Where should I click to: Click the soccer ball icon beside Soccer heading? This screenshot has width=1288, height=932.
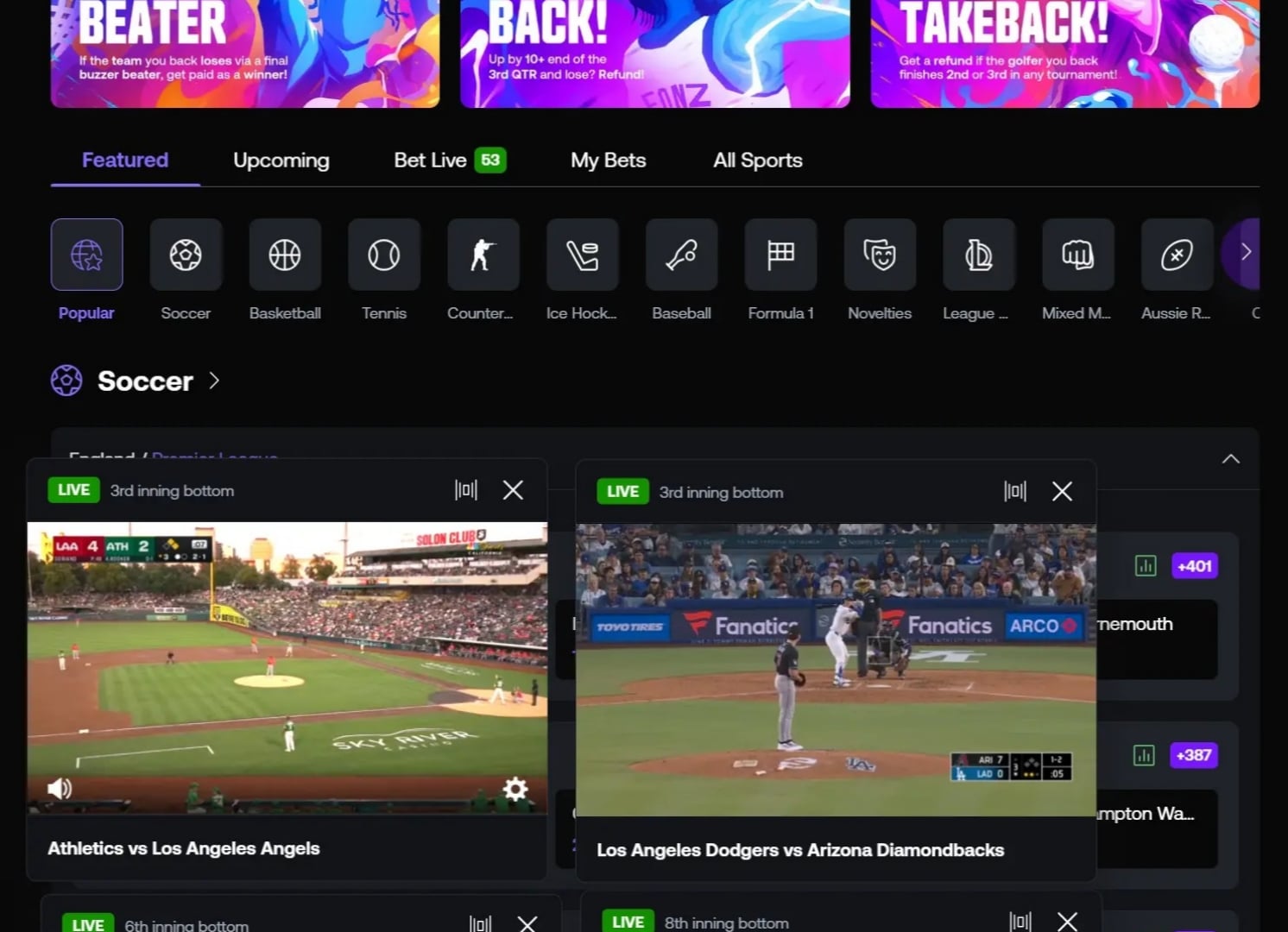tap(66, 381)
